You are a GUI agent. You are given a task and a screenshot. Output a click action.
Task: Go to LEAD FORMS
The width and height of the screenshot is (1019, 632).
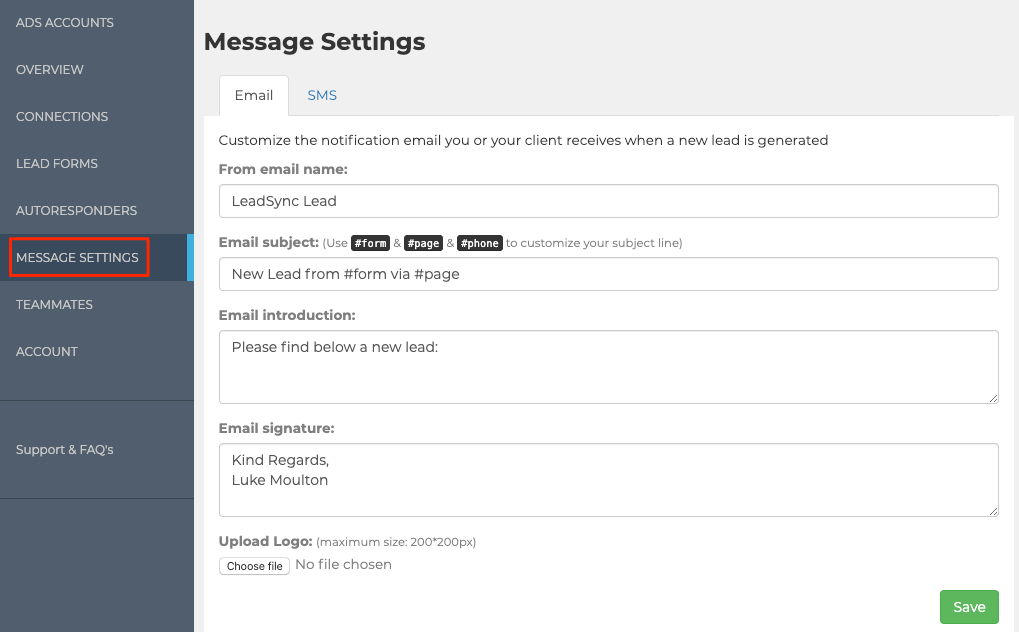(x=56, y=163)
